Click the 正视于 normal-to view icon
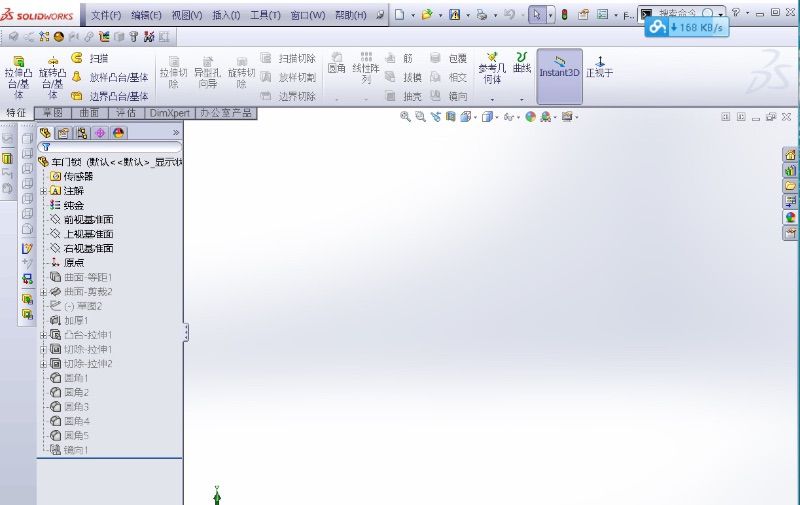This screenshot has width=800, height=505. [600, 67]
